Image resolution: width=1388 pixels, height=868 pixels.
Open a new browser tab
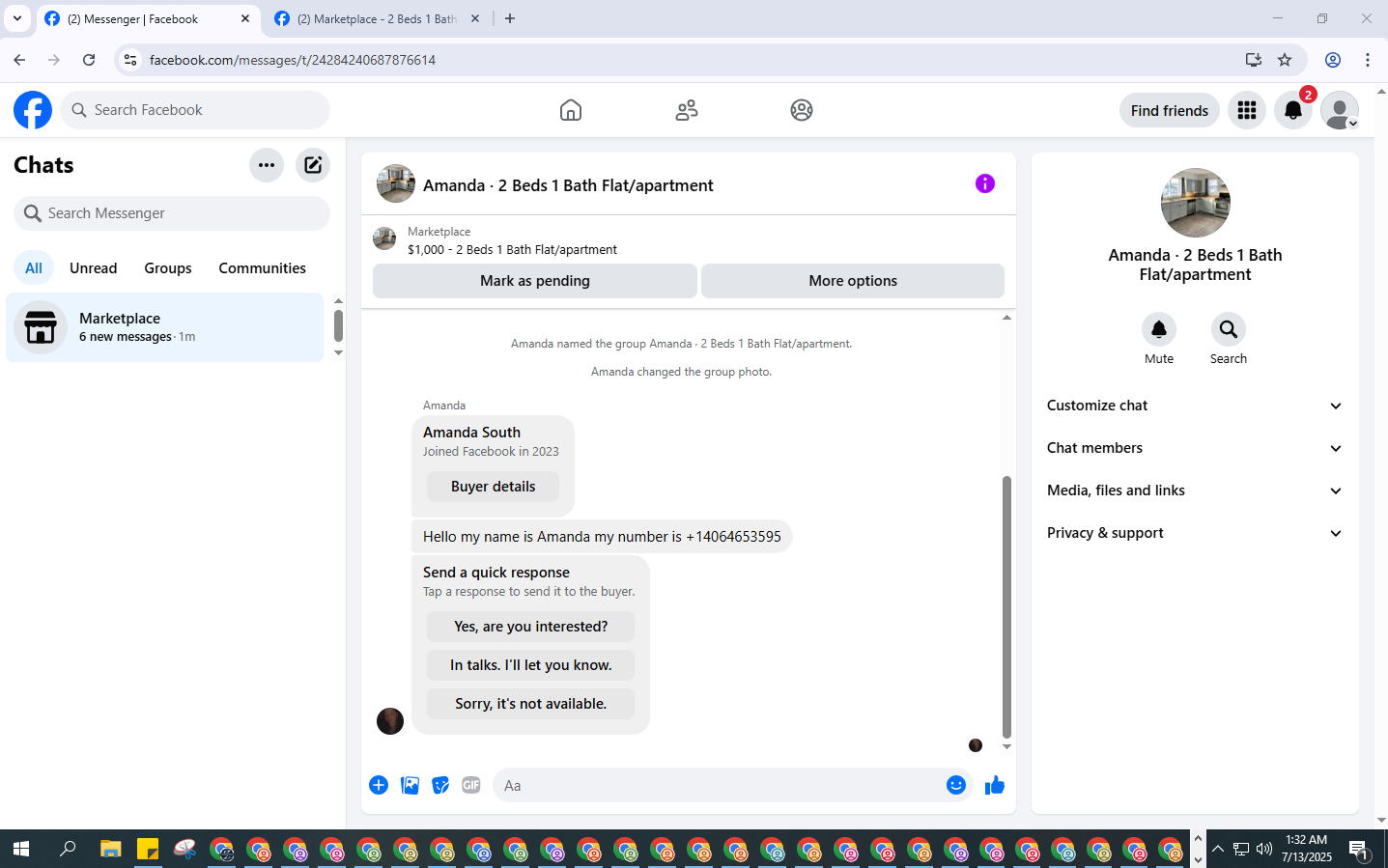click(x=510, y=18)
